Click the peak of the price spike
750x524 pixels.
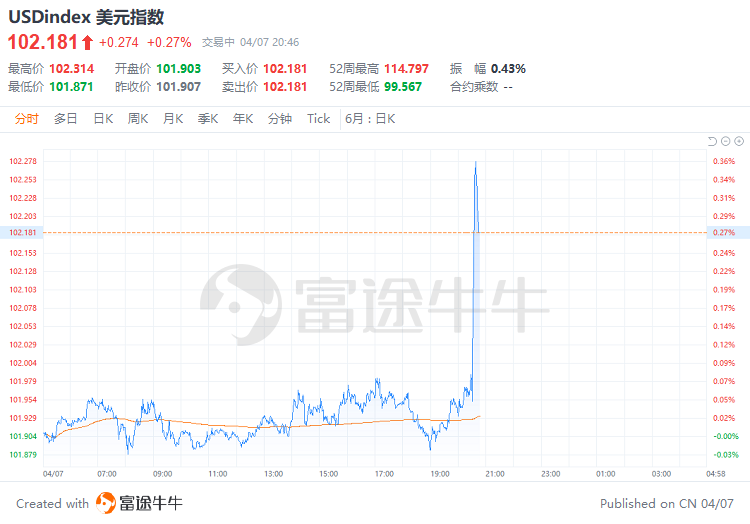pos(475,162)
